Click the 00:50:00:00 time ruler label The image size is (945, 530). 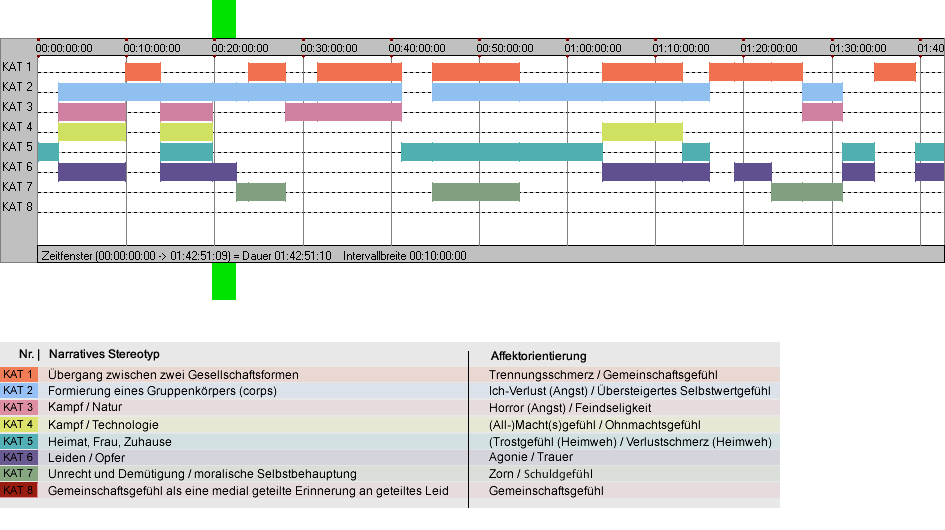[504, 48]
